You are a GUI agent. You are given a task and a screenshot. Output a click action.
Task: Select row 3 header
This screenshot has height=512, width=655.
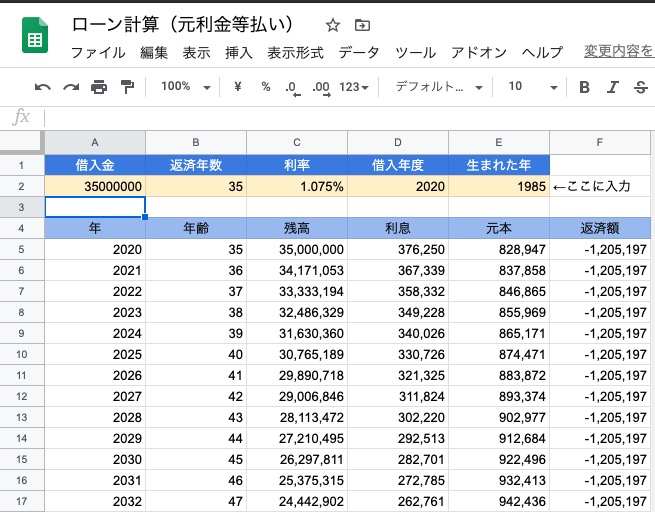tap(22, 207)
